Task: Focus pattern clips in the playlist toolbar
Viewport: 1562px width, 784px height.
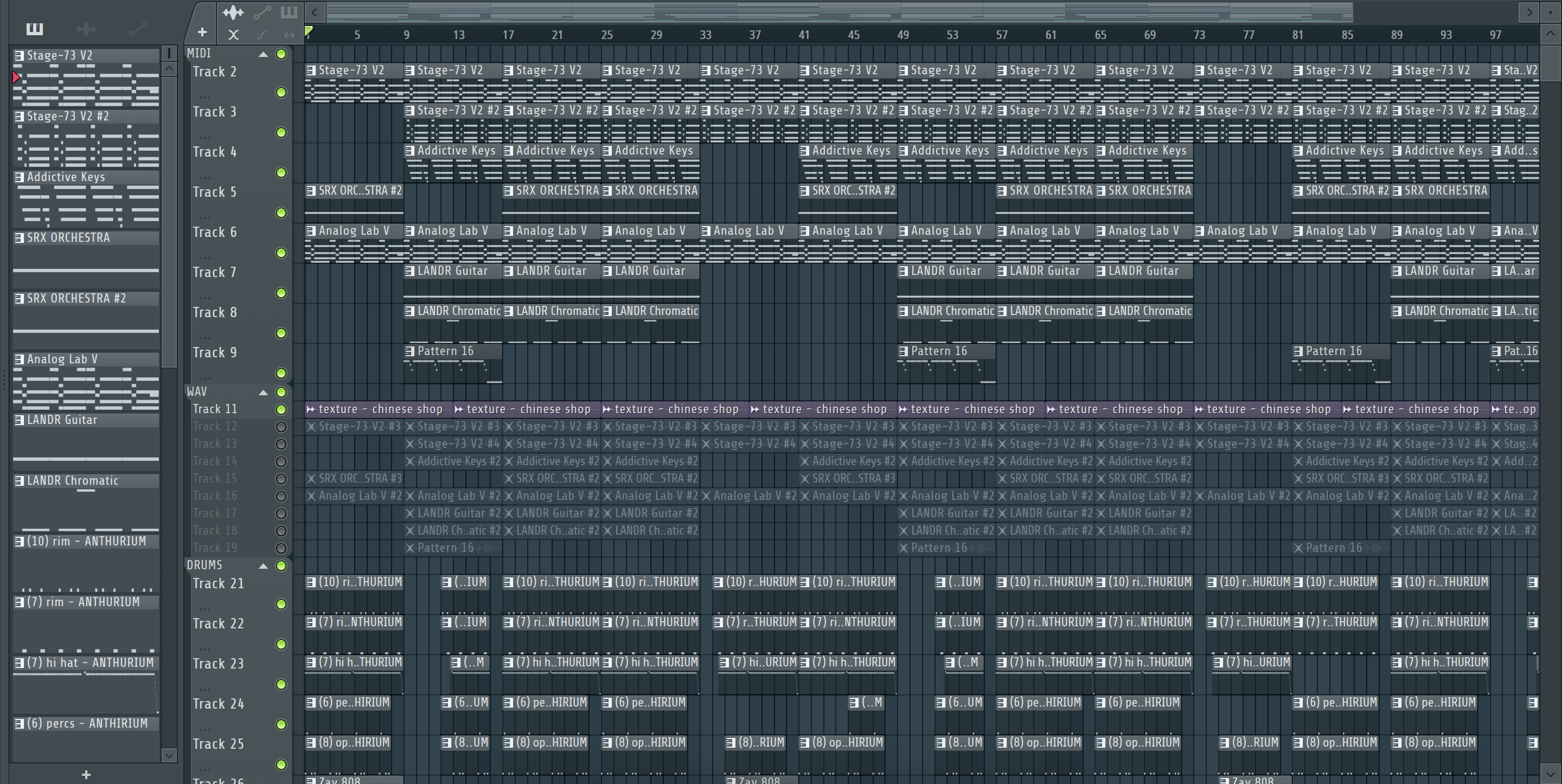Action: (x=289, y=11)
